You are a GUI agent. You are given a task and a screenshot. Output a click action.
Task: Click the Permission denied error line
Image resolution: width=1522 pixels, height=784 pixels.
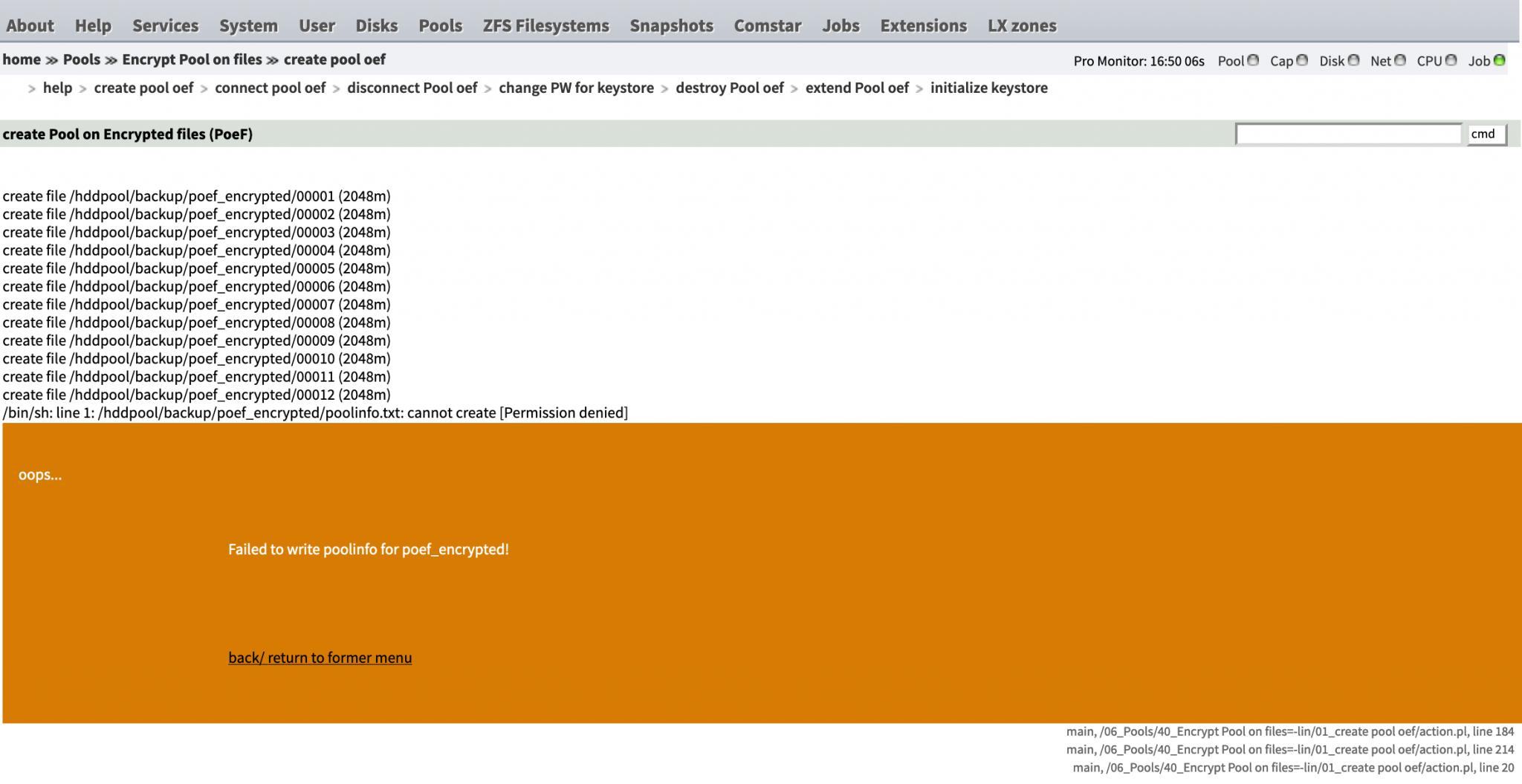coord(315,412)
